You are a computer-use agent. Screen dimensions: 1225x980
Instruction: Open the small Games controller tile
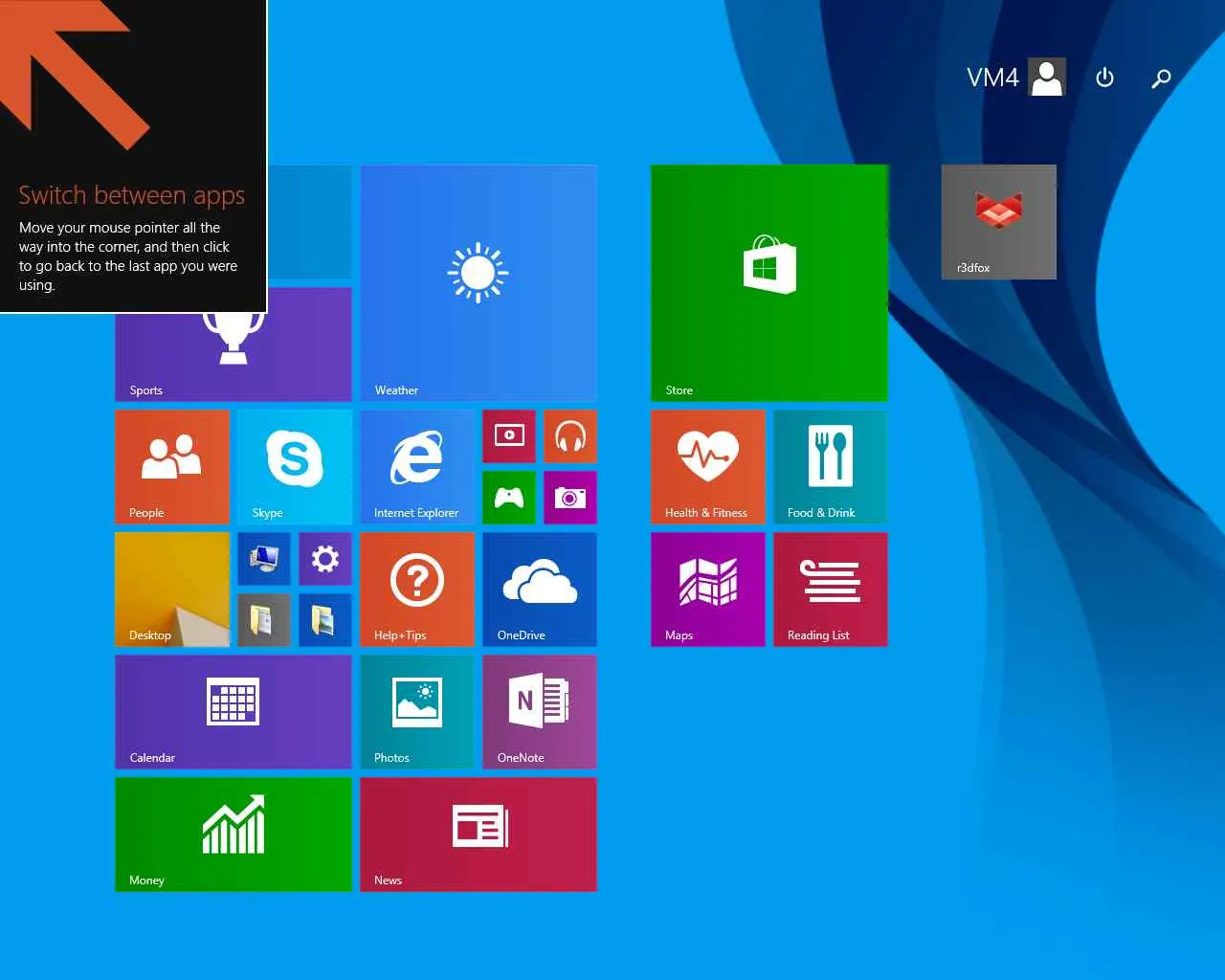509,498
